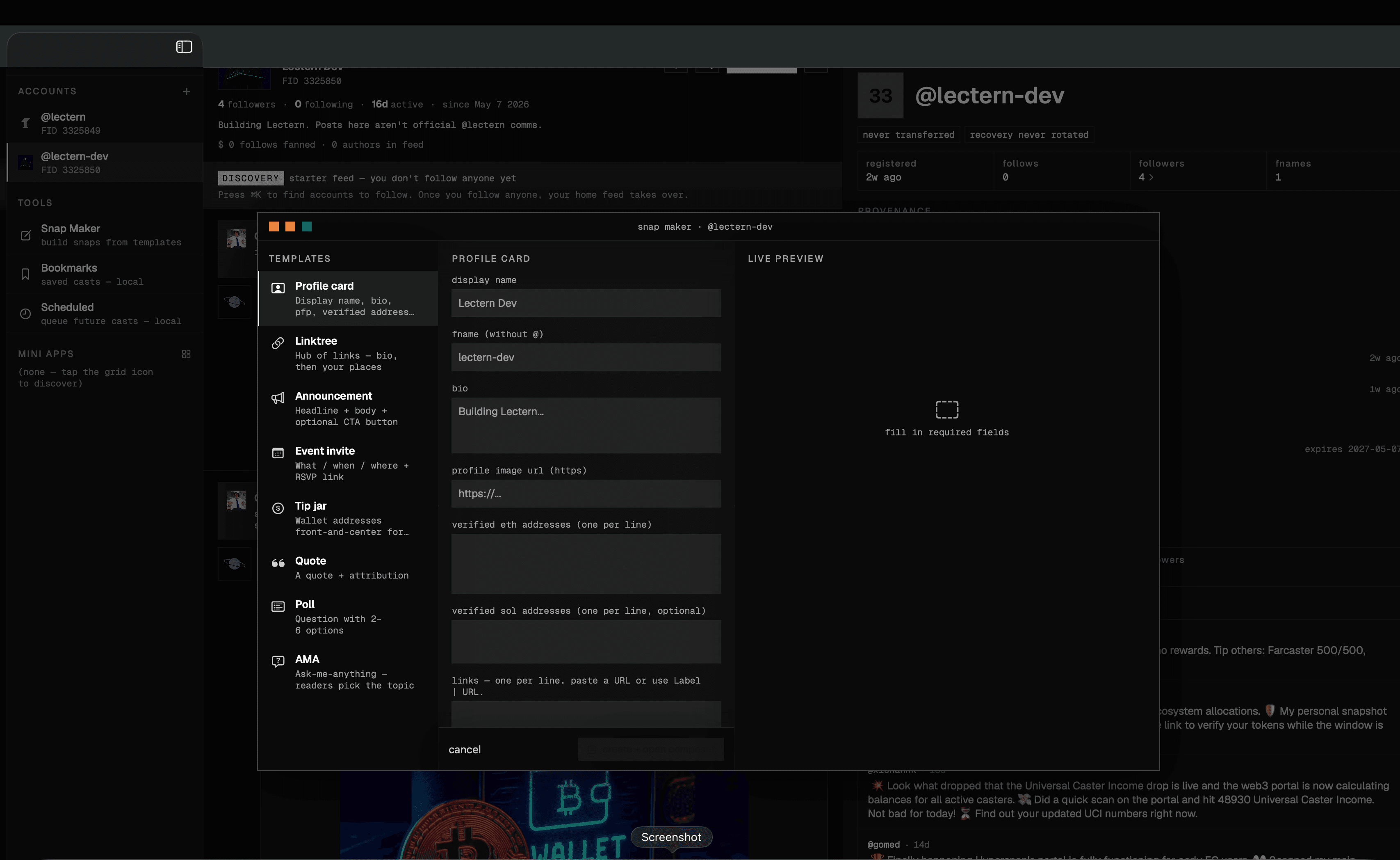This screenshot has width=1400, height=860.
Task: Open Snap Maker tool
Action: (x=105, y=234)
